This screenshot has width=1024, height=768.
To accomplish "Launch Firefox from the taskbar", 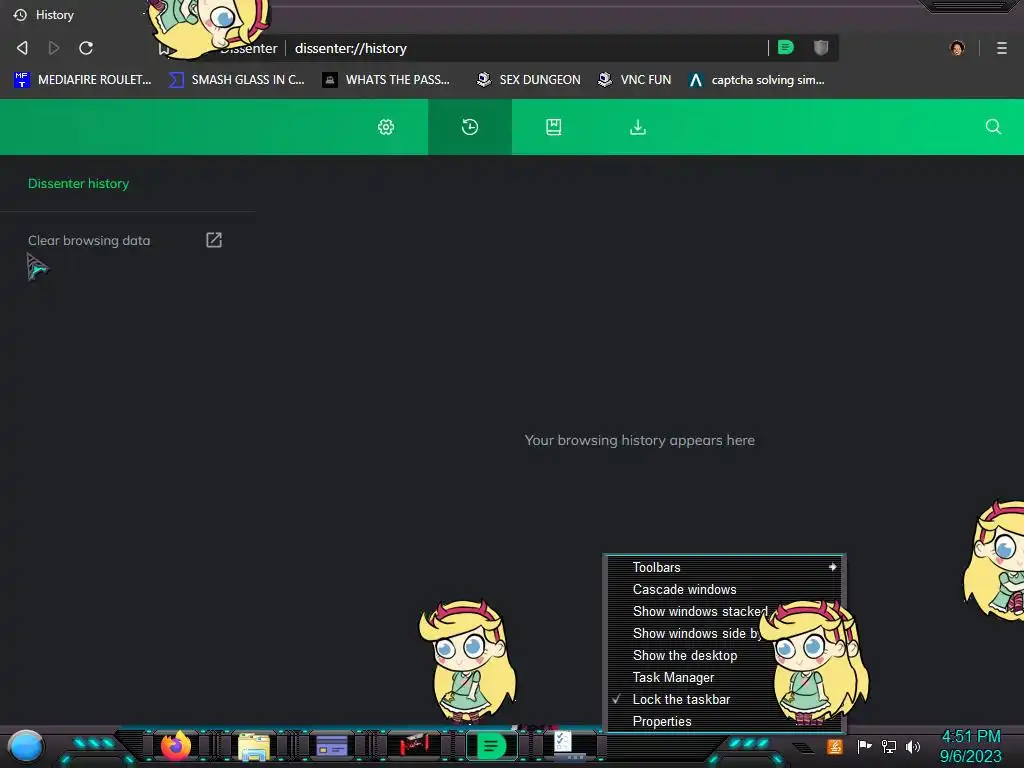I will click(x=175, y=746).
